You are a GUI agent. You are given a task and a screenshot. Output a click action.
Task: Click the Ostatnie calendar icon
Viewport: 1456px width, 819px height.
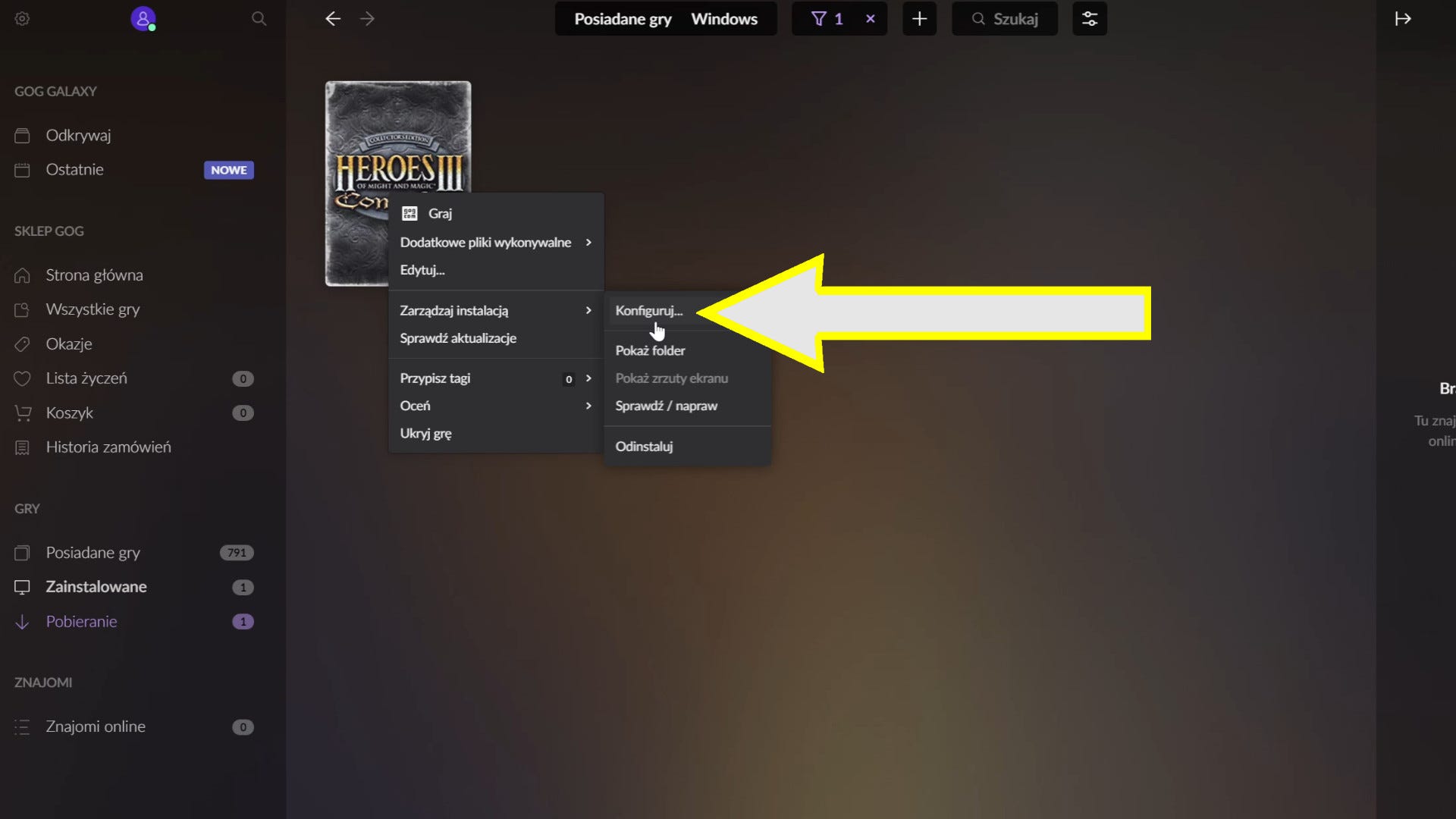22,170
